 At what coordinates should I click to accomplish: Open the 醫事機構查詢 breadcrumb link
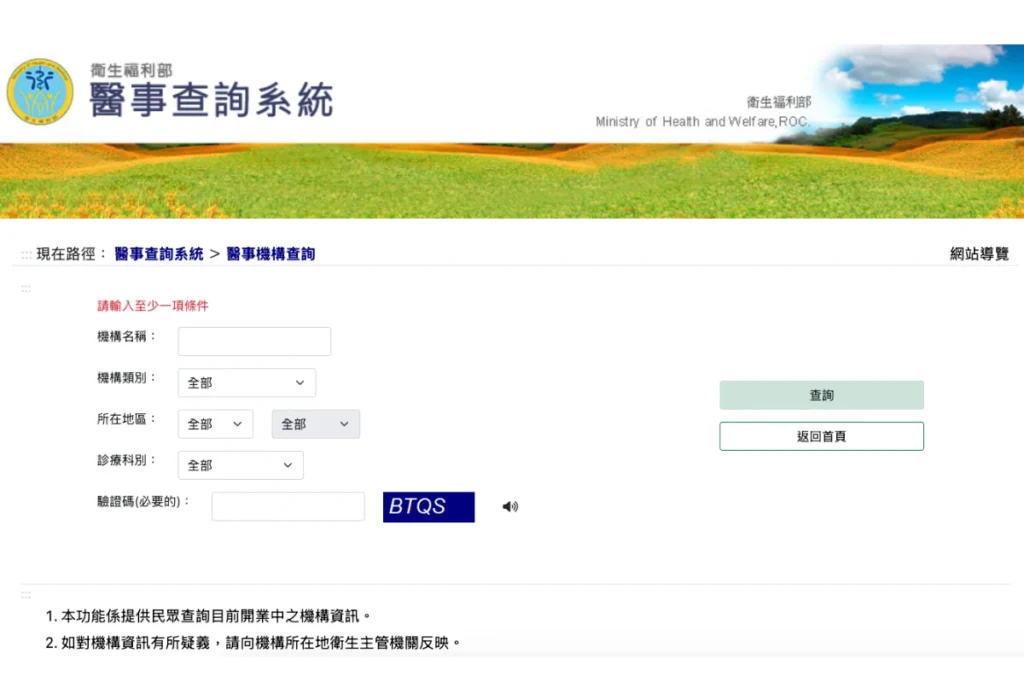tap(271, 254)
